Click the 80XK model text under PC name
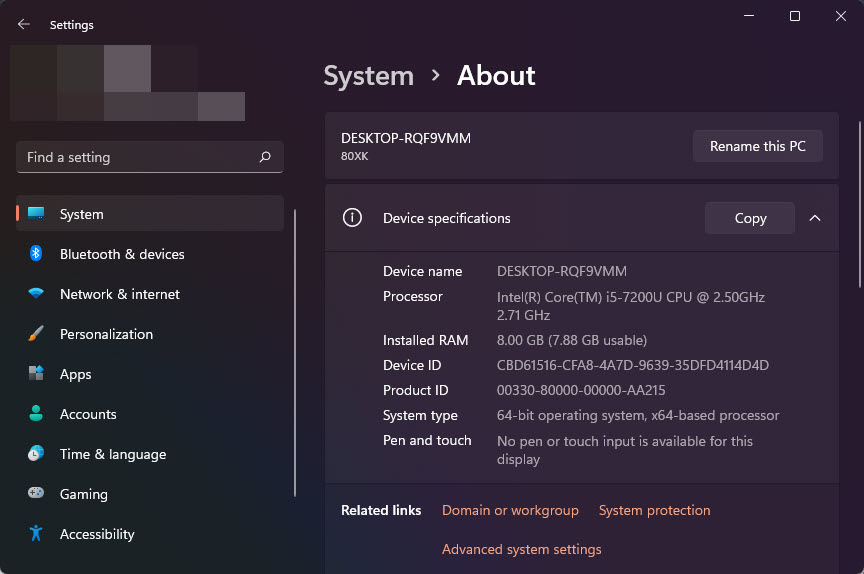The image size is (864, 574). point(354,156)
